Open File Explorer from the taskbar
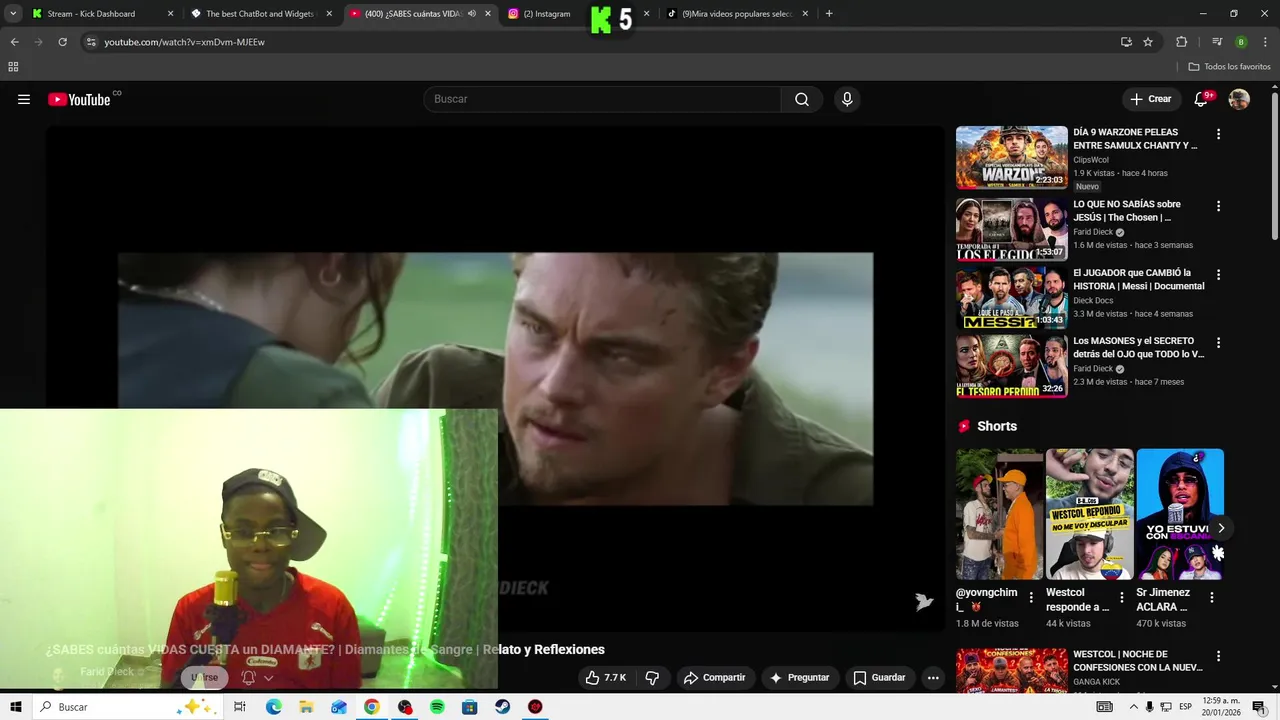The width and height of the screenshot is (1280, 720). click(x=306, y=707)
